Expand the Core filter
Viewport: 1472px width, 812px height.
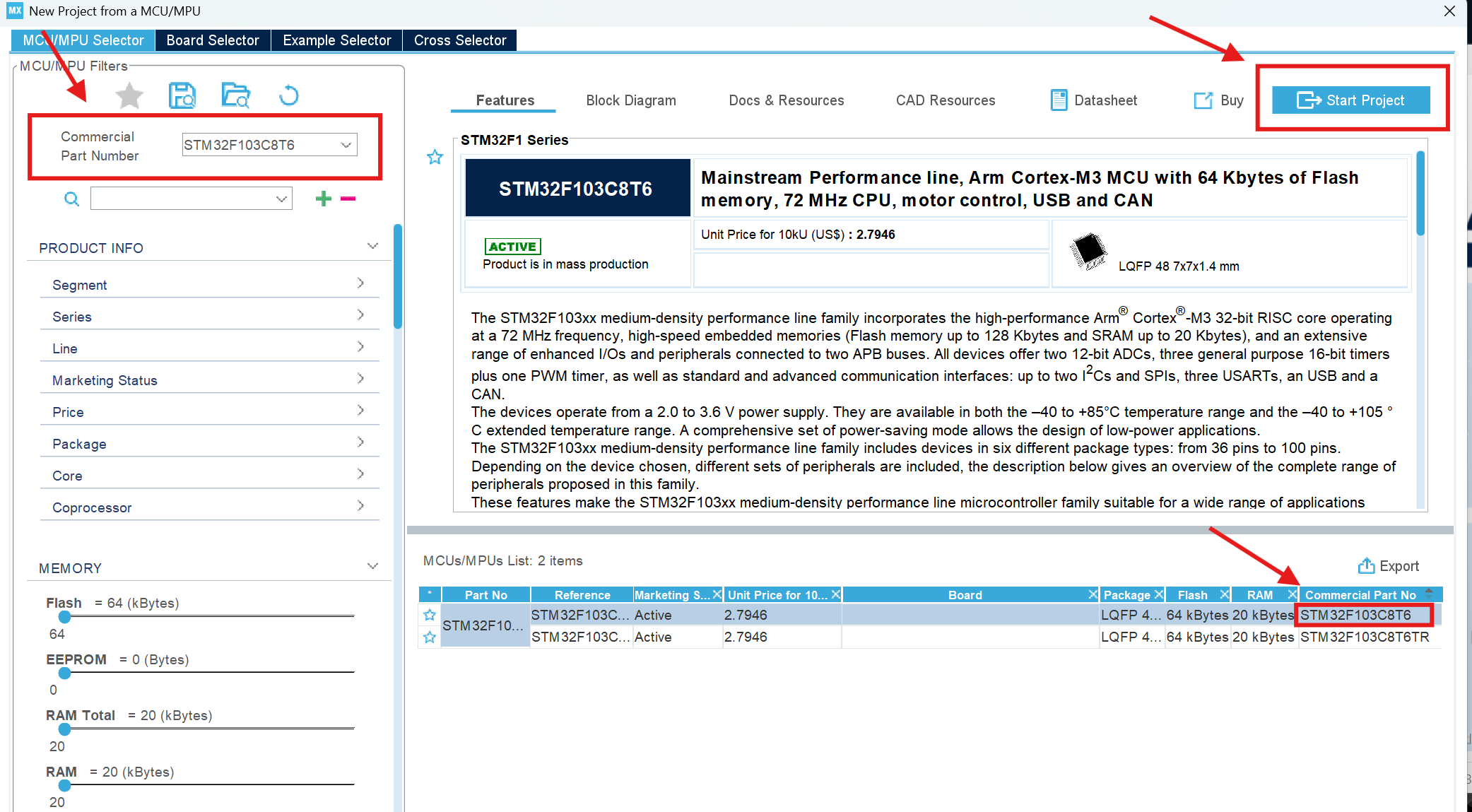coord(360,474)
